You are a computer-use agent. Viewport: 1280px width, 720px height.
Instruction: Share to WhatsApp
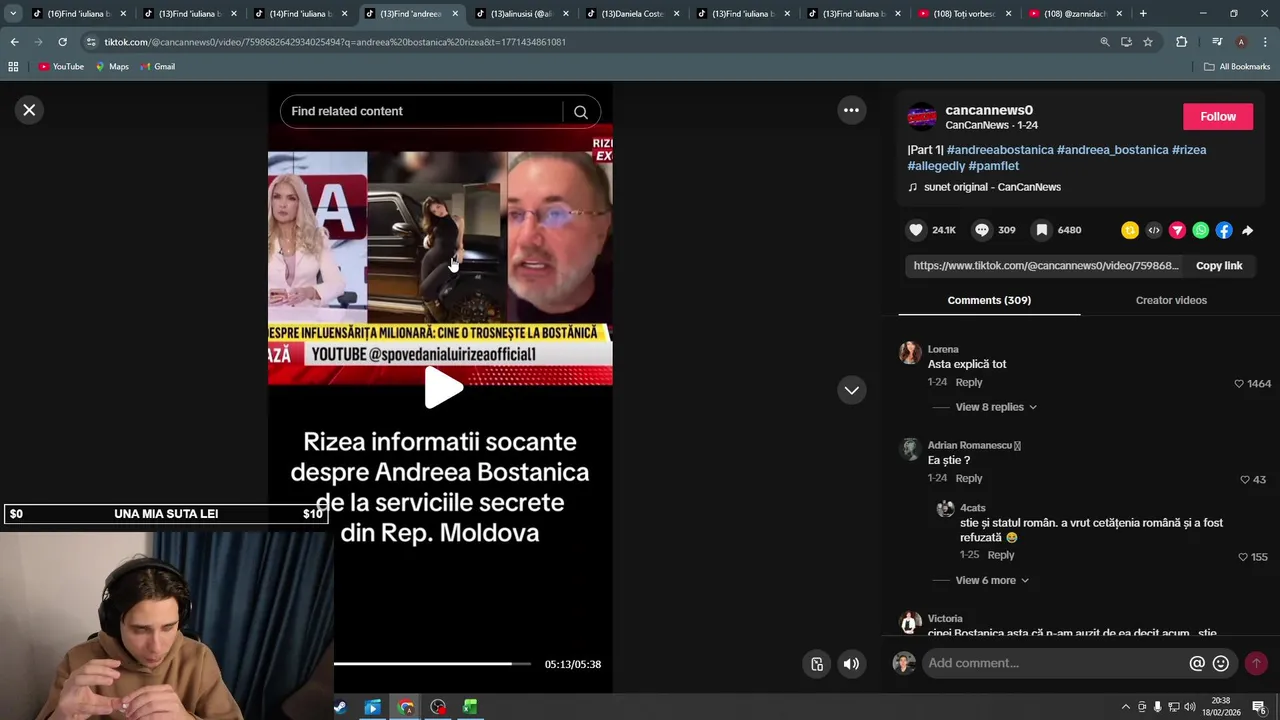coord(1200,230)
